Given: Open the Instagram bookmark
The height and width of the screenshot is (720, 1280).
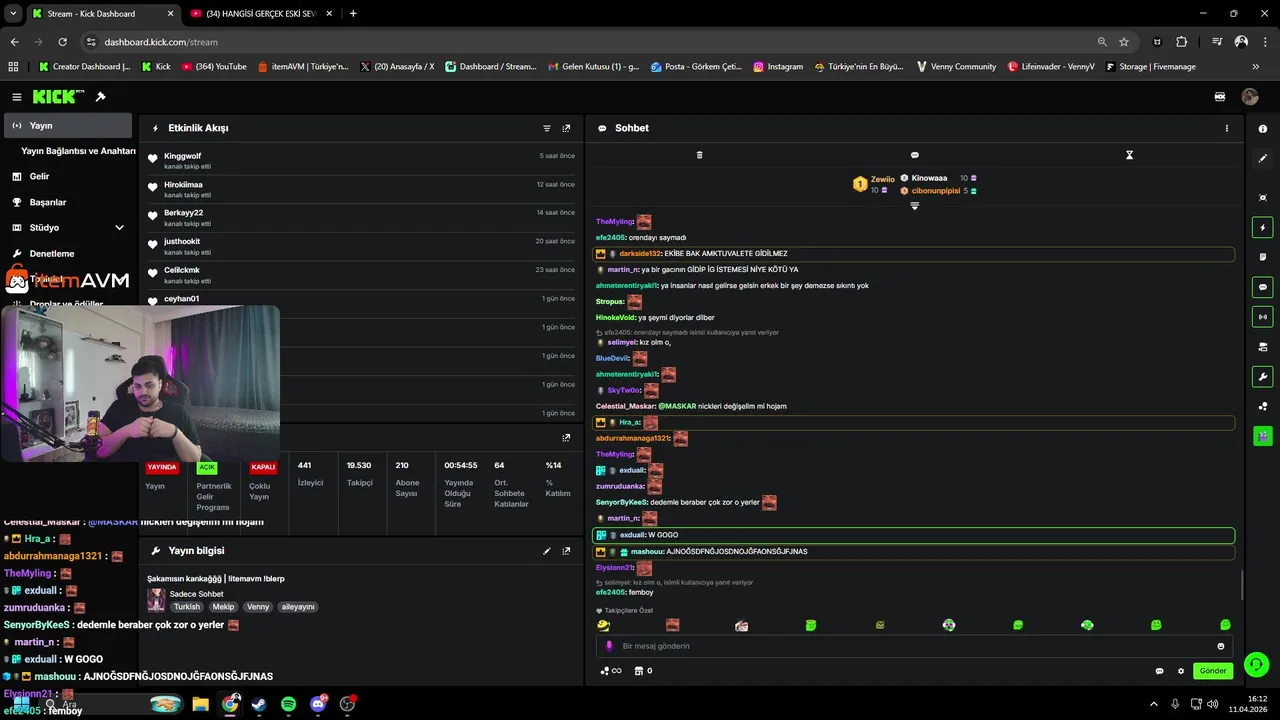Looking at the screenshot, I should 778,67.
